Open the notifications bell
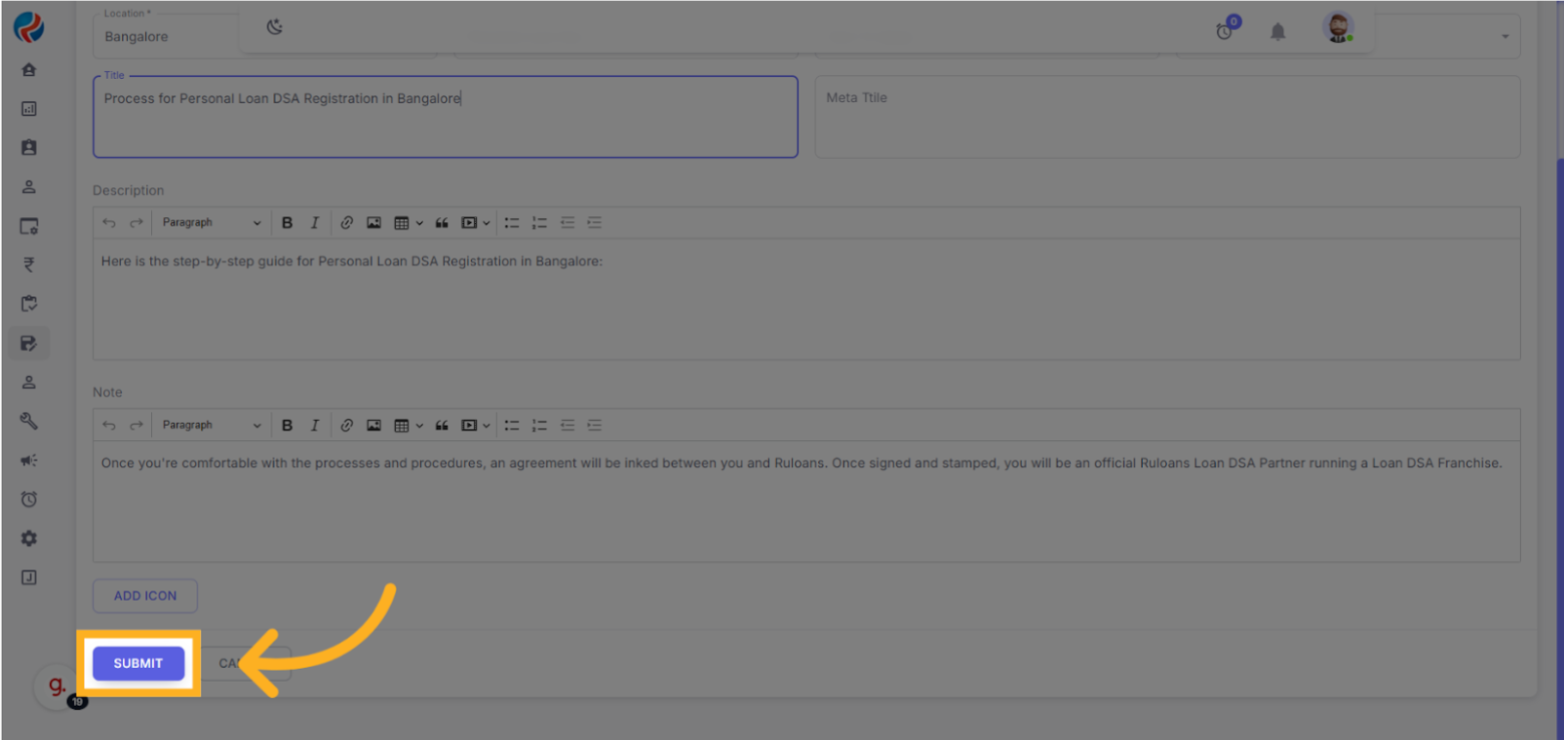This screenshot has height=740, width=1564. (x=1277, y=32)
